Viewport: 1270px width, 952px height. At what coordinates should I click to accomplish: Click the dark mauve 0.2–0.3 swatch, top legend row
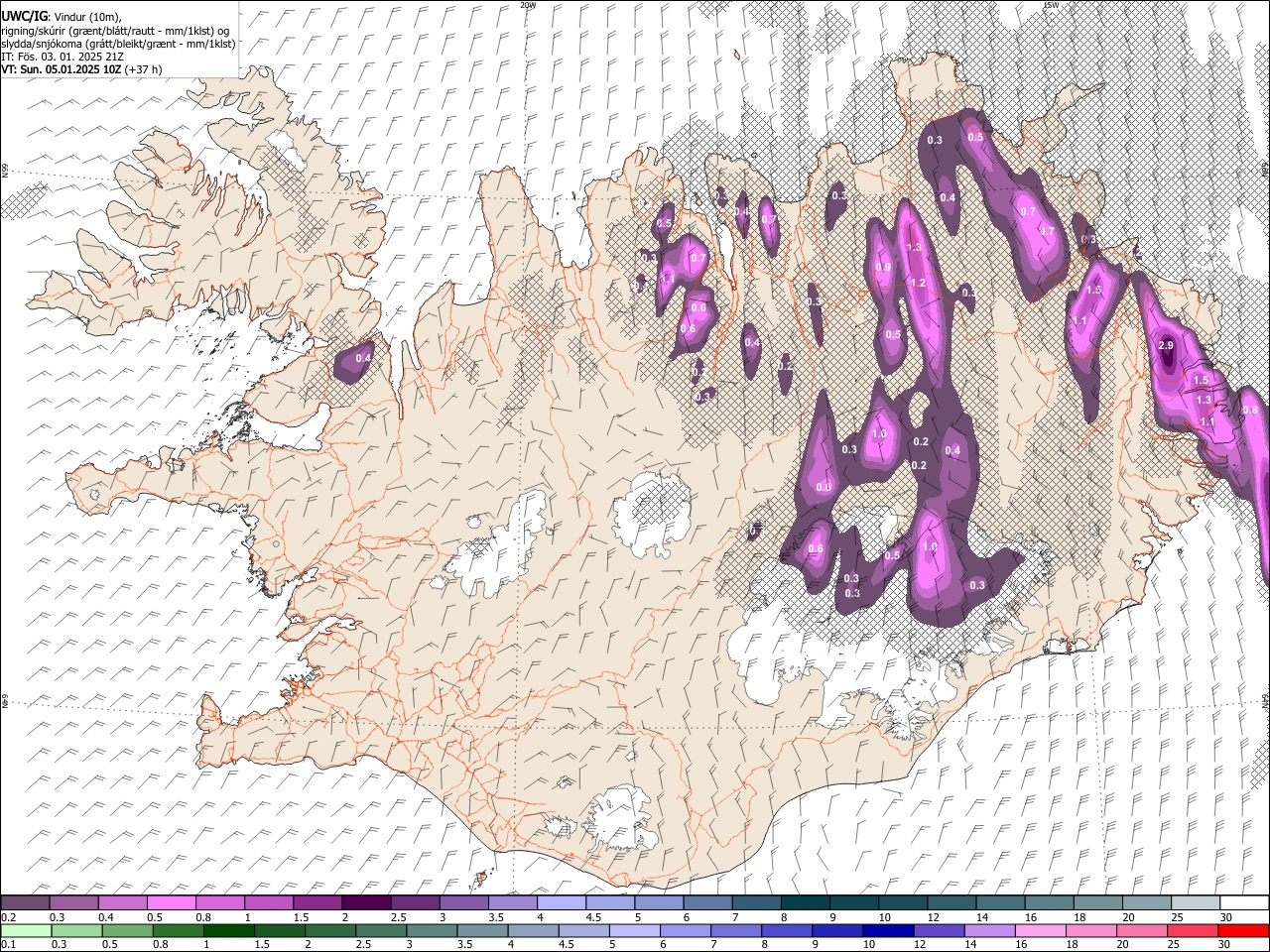click(25, 903)
